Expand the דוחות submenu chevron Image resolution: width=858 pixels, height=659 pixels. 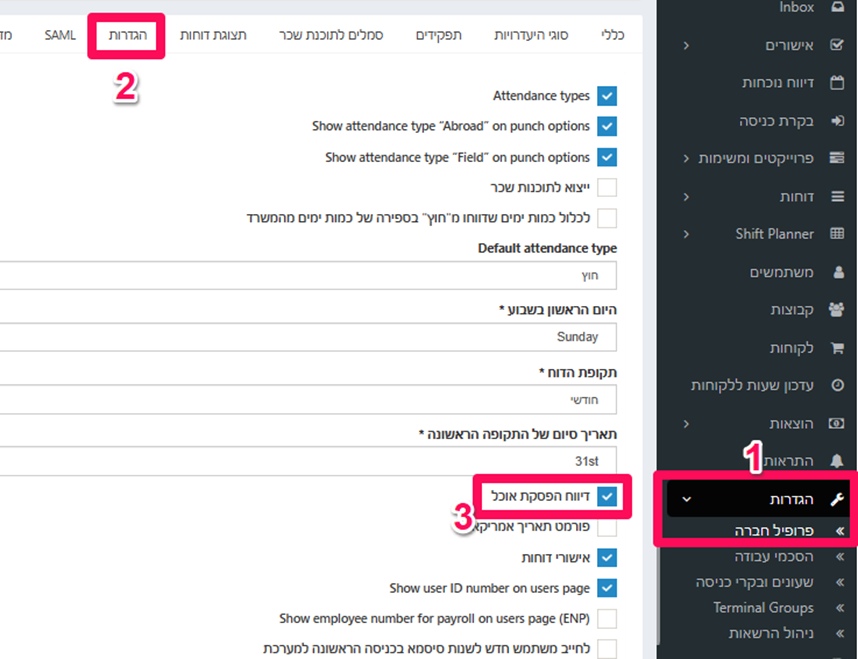click(x=686, y=196)
